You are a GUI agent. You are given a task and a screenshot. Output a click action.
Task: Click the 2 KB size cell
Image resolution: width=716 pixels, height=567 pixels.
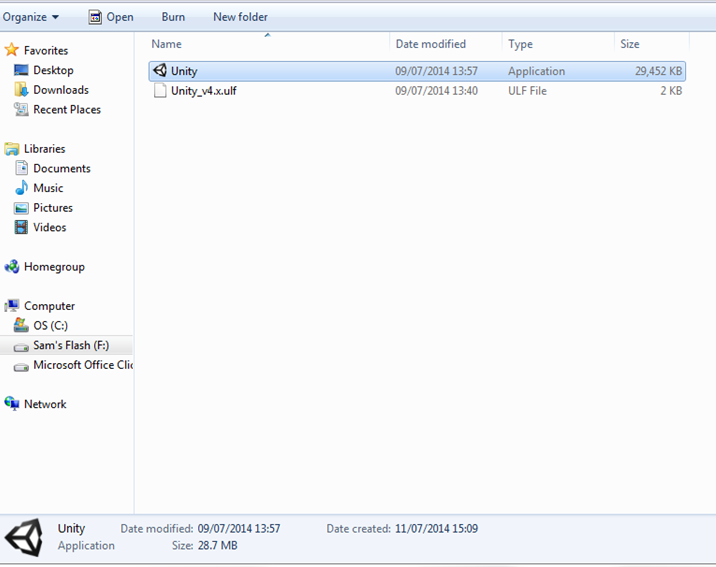point(671,91)
